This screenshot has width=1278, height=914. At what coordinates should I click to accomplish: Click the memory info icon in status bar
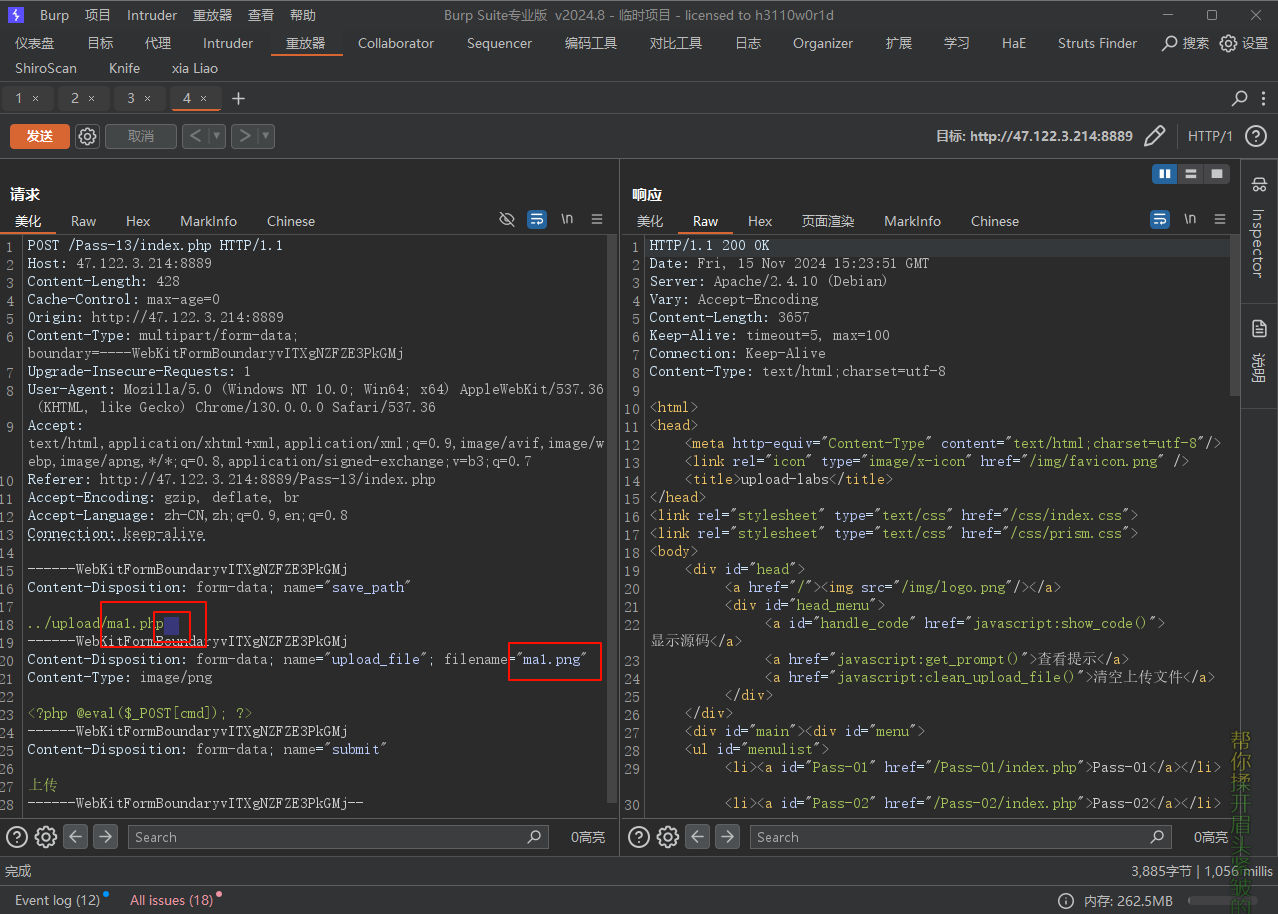(x=1066, y=901)
